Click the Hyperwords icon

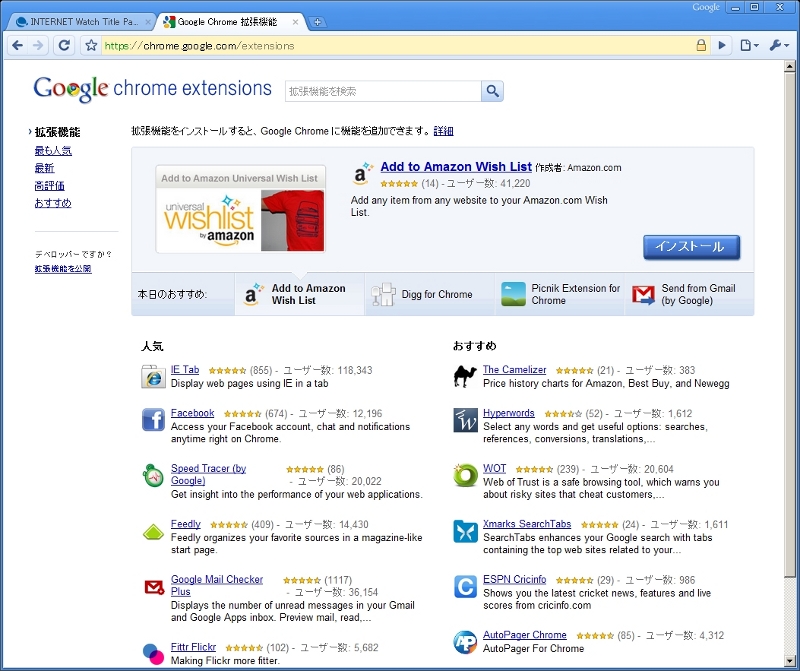click(x=465, y=420)
